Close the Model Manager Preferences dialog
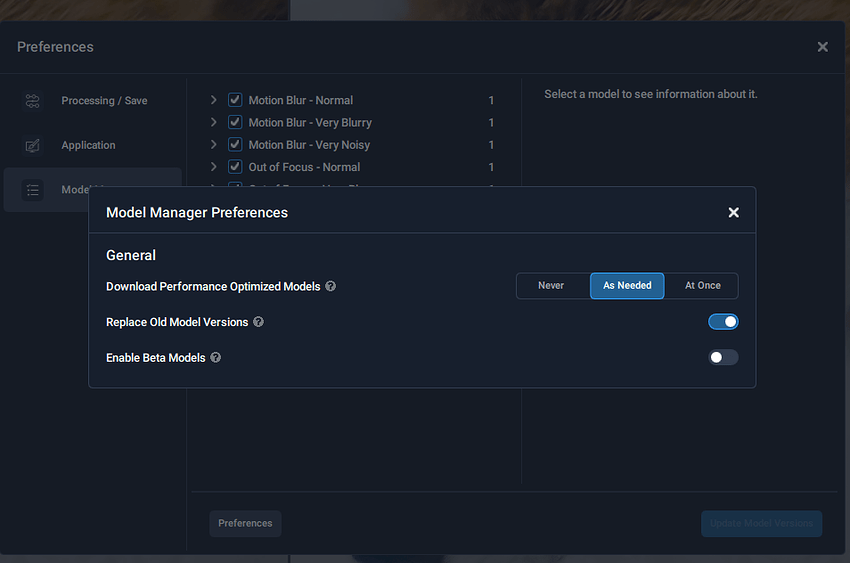 coord(733,213)
